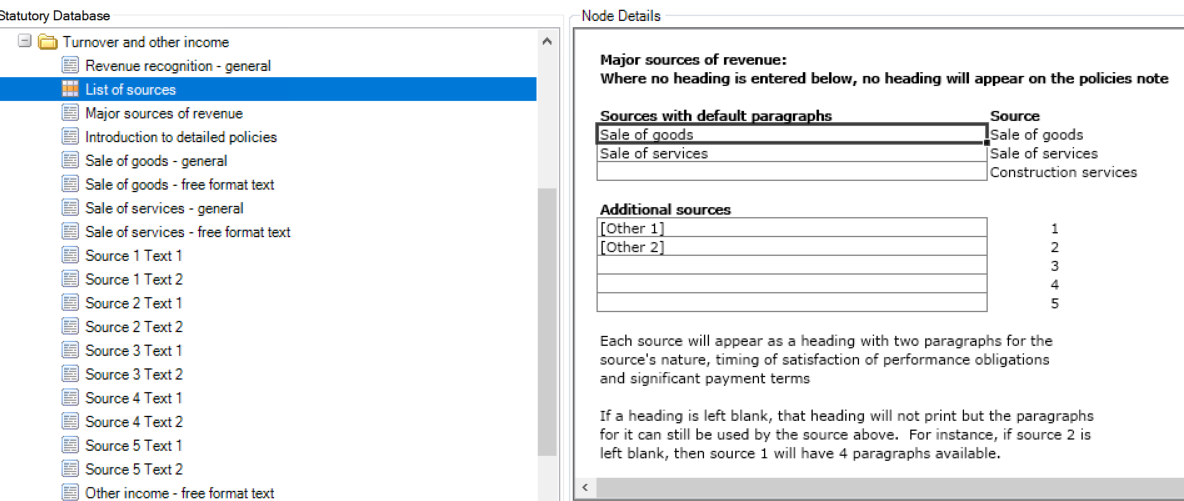Click the Sale of services - general icon
This screenshot has width=1184, height=501.
[x=70, y=208]
